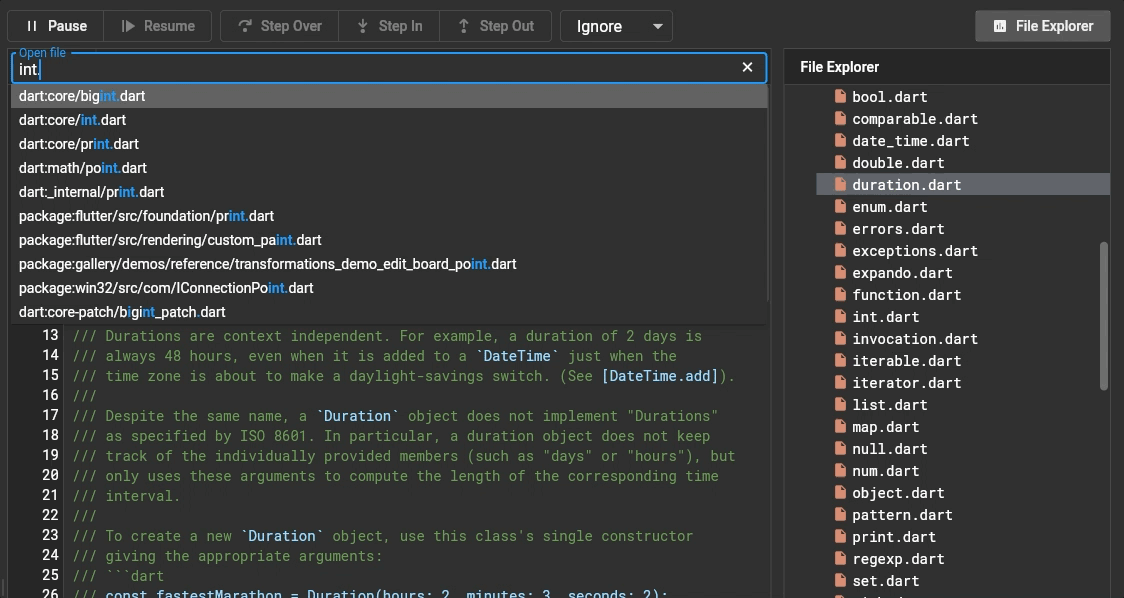
Task: Select dart:core/bigint.dart suggestion
Action: click(389, 96)
